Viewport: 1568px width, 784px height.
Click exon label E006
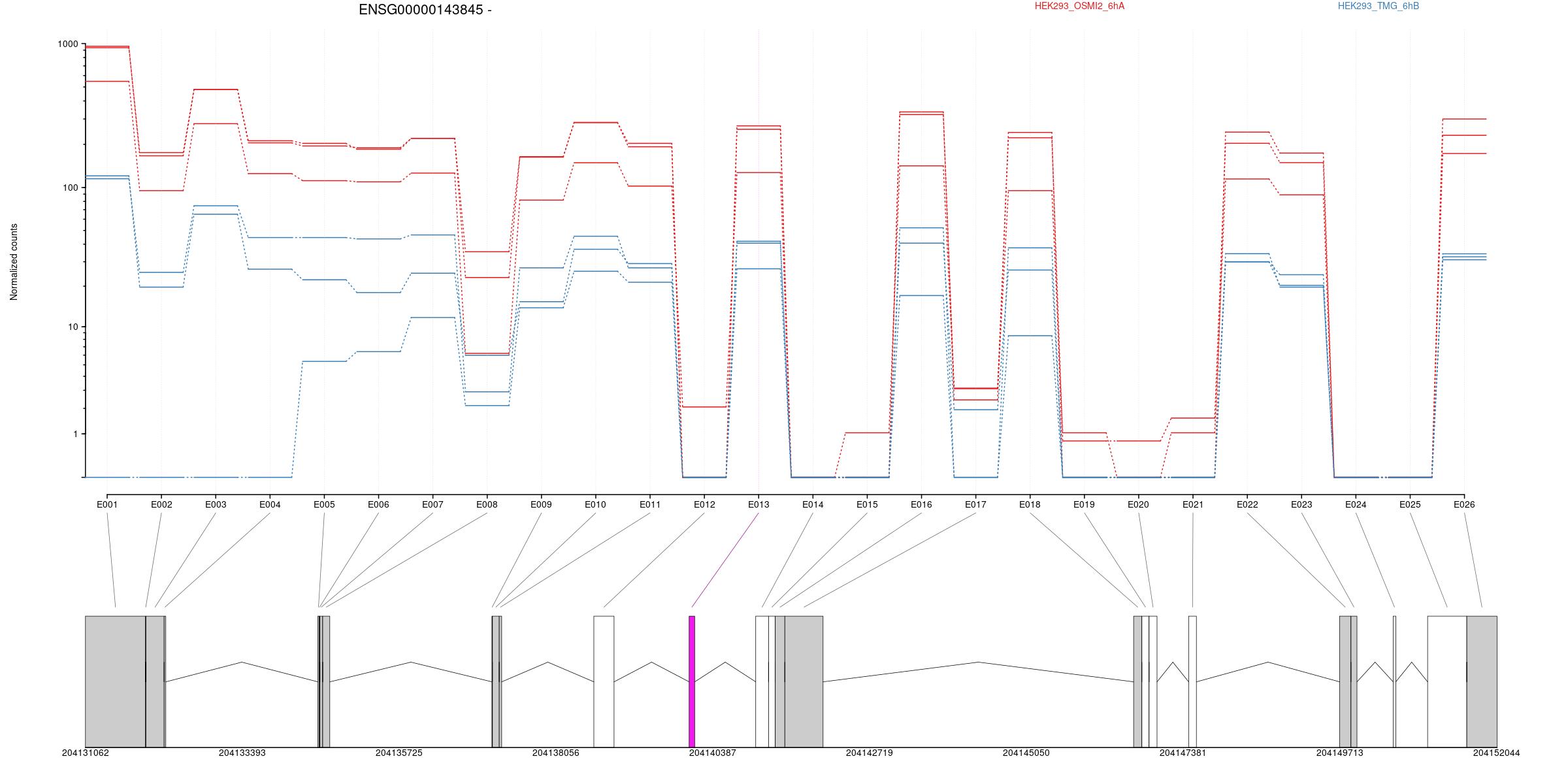[x=378, y=504]
